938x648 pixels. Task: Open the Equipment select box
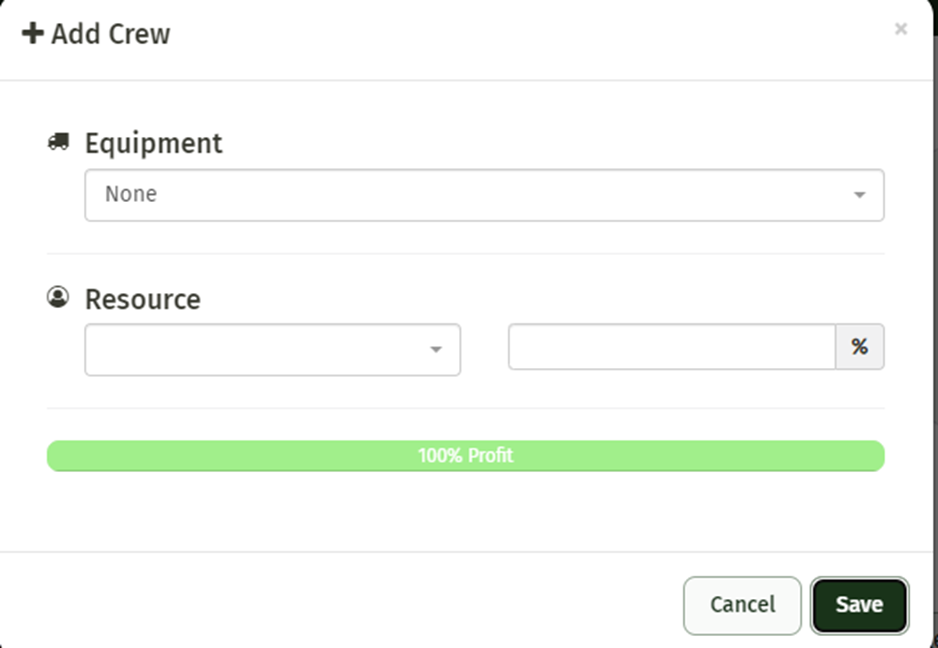(x=484, y=195)
